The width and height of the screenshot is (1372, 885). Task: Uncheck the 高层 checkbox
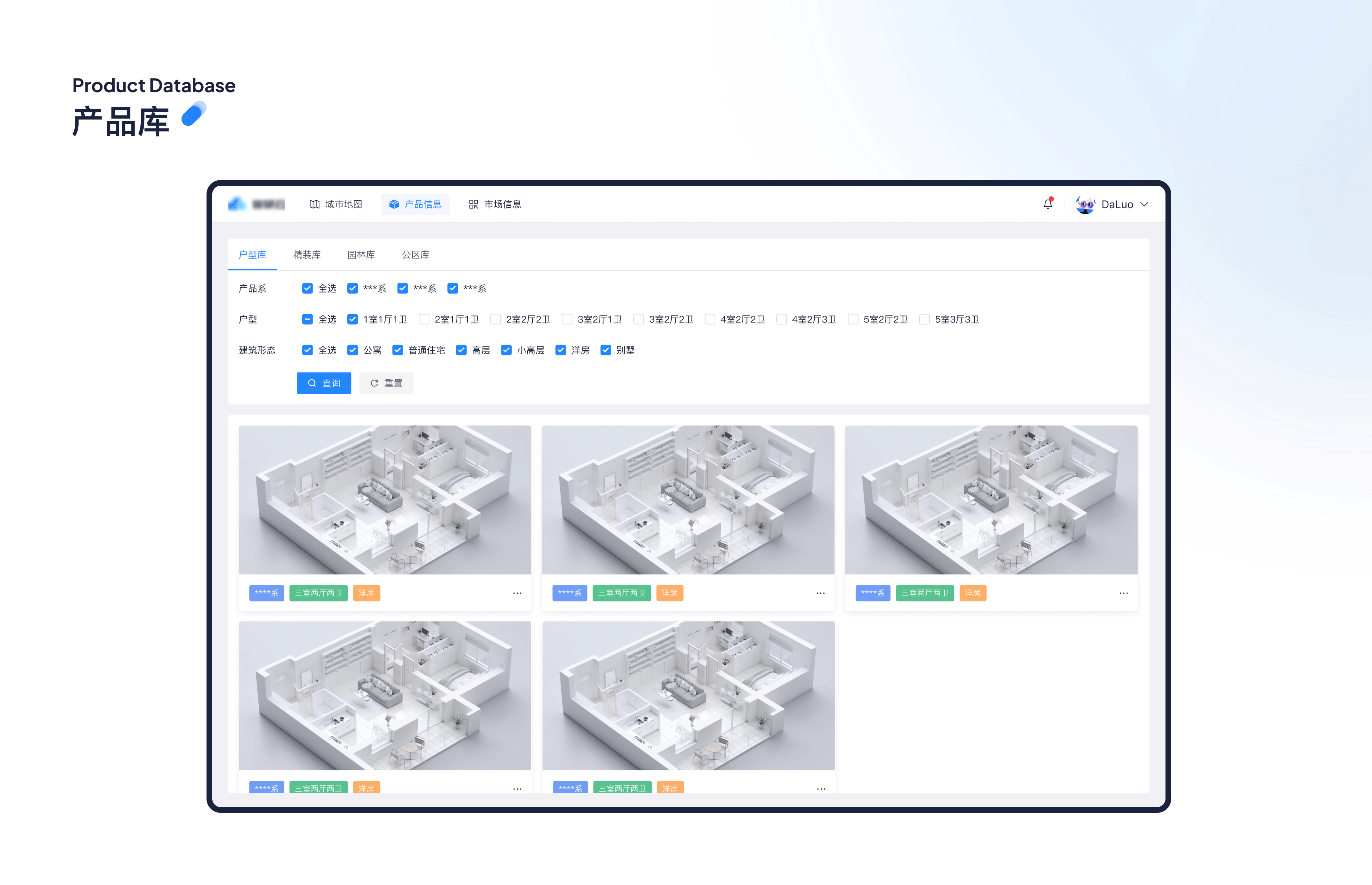(x=461, y=351)
